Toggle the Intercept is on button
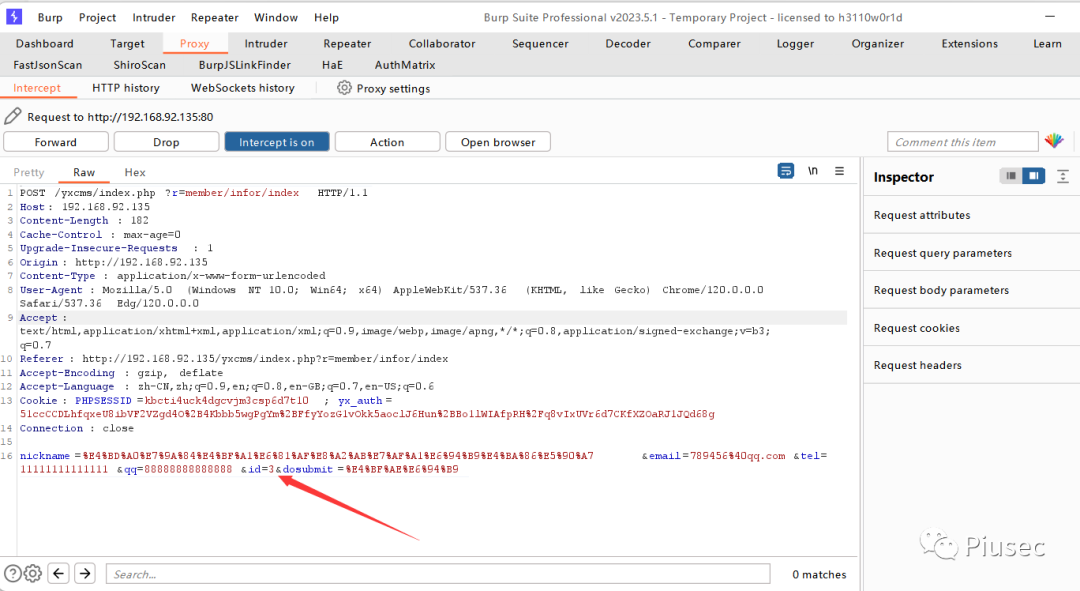The image size is (1080, 591). click(277, 142)
